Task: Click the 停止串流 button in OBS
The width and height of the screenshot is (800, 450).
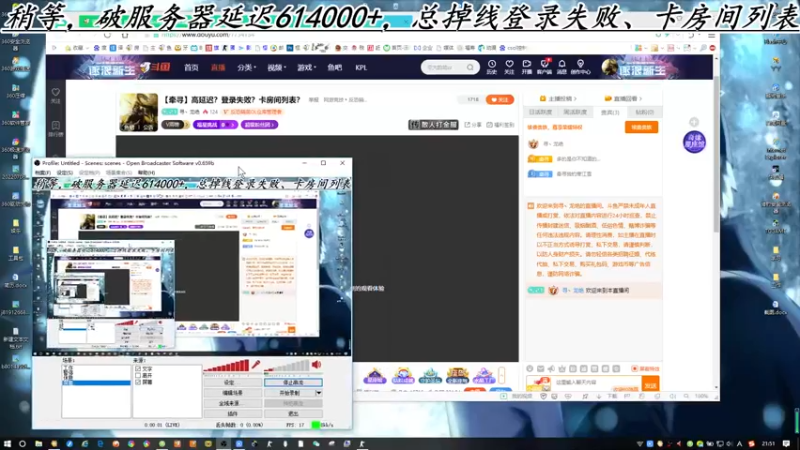Action: pos(293,382)
